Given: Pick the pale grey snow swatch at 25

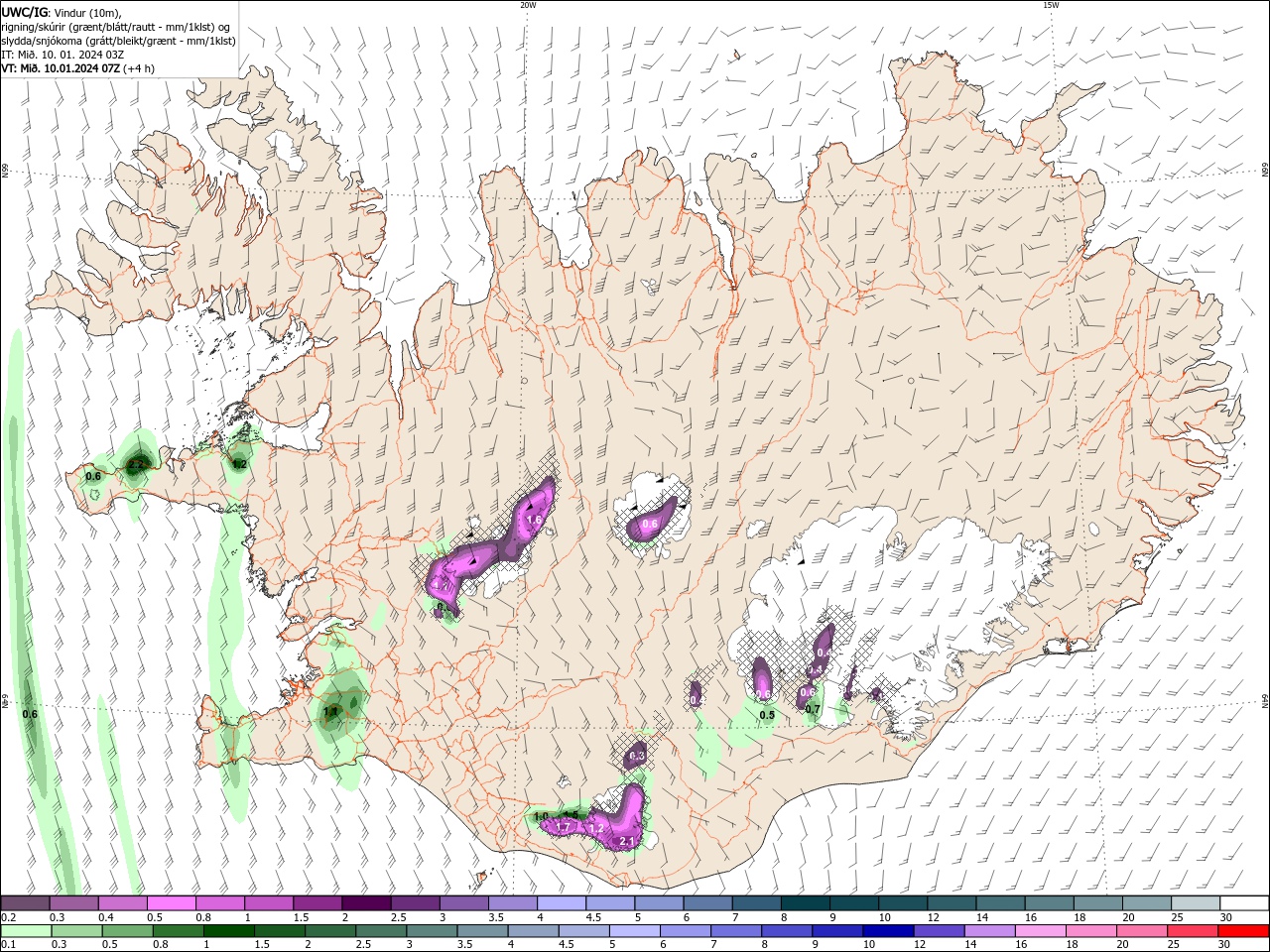Looking at the screenshot, I should (x=1196, y=903).
